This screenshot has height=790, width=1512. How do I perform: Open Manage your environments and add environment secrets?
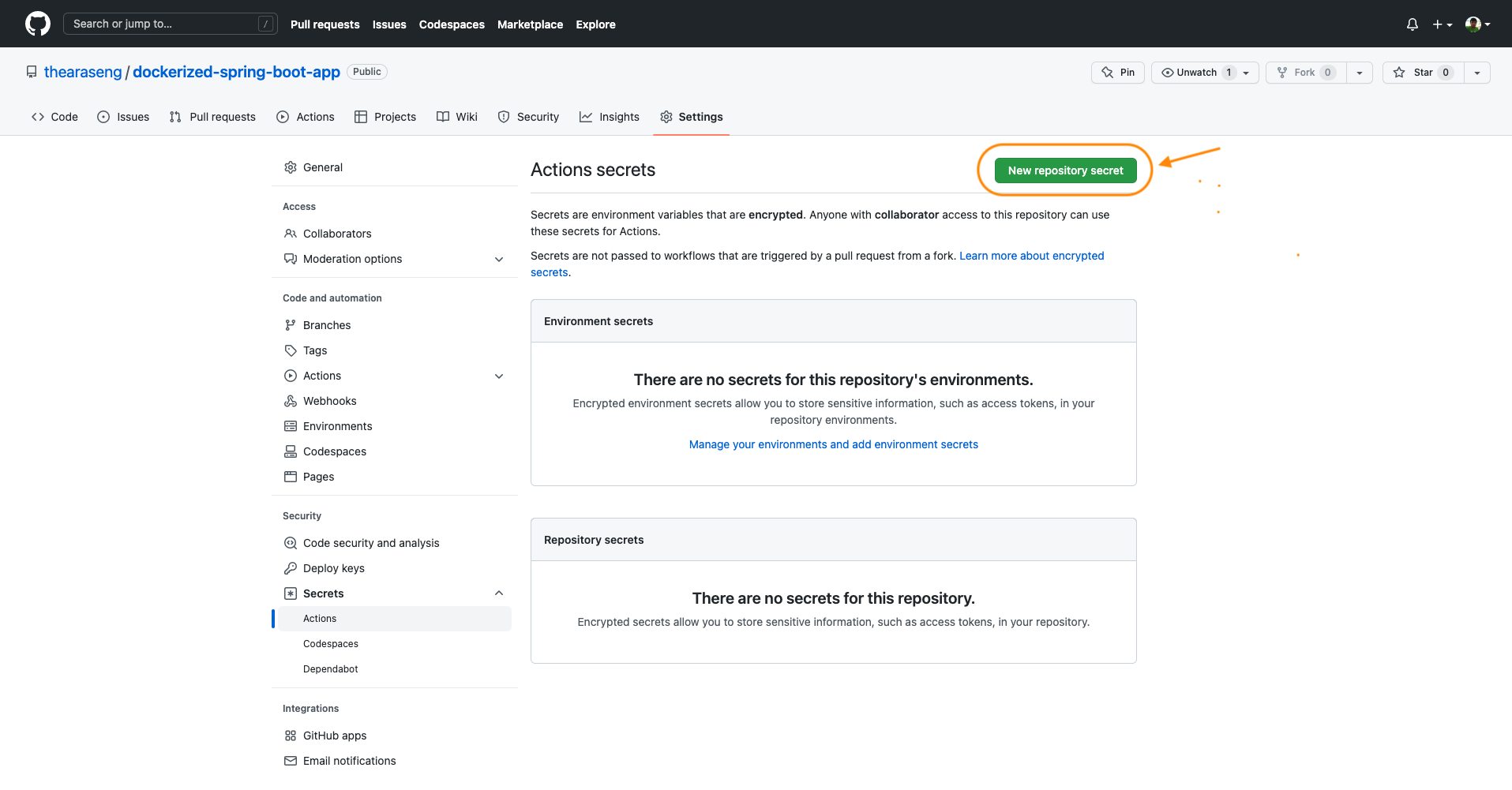tap(834, 444)
